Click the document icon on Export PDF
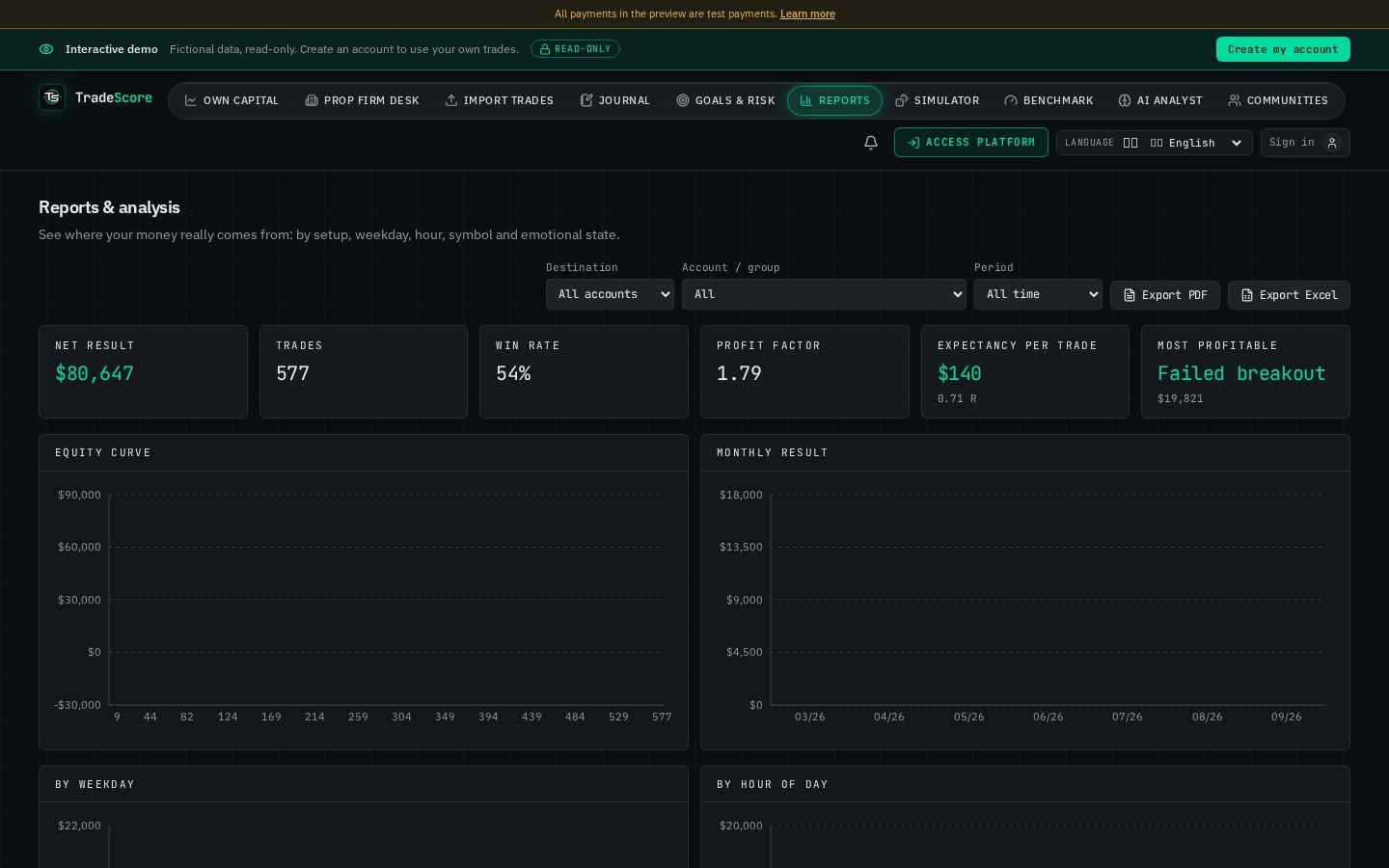1389x868 pixels. (1130, 295)
